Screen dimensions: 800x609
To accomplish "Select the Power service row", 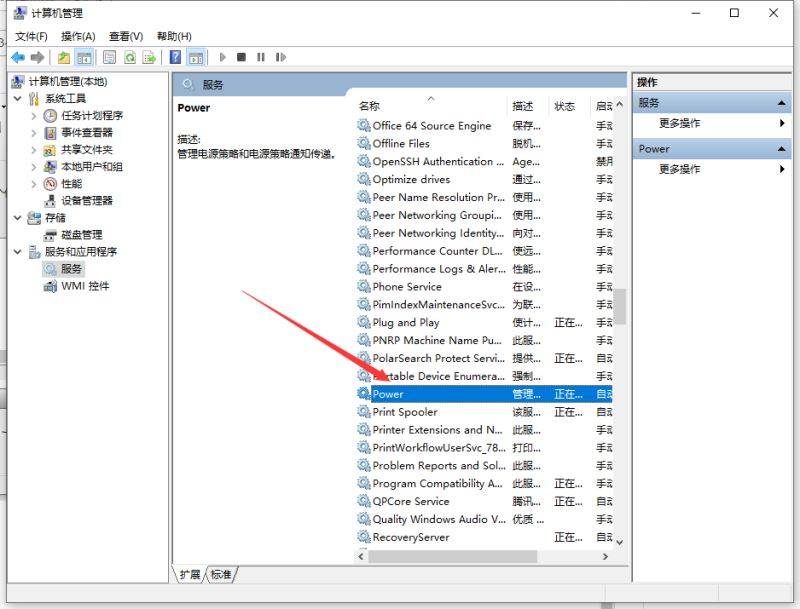I will point(484,394).
